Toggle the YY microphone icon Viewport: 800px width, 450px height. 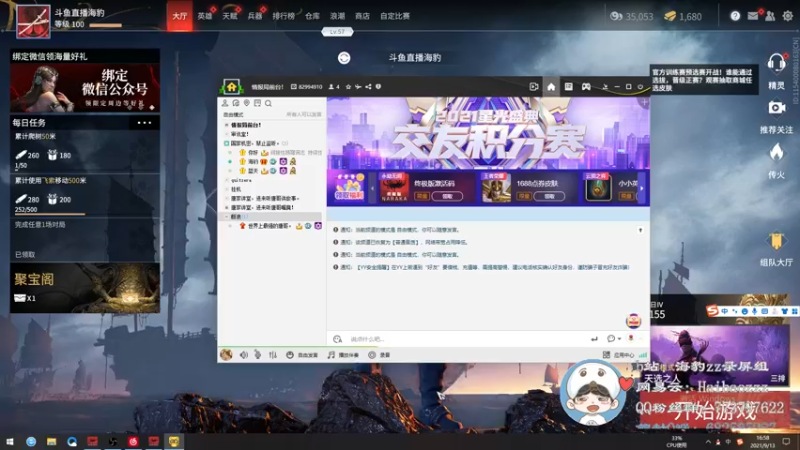click(258, 355)
